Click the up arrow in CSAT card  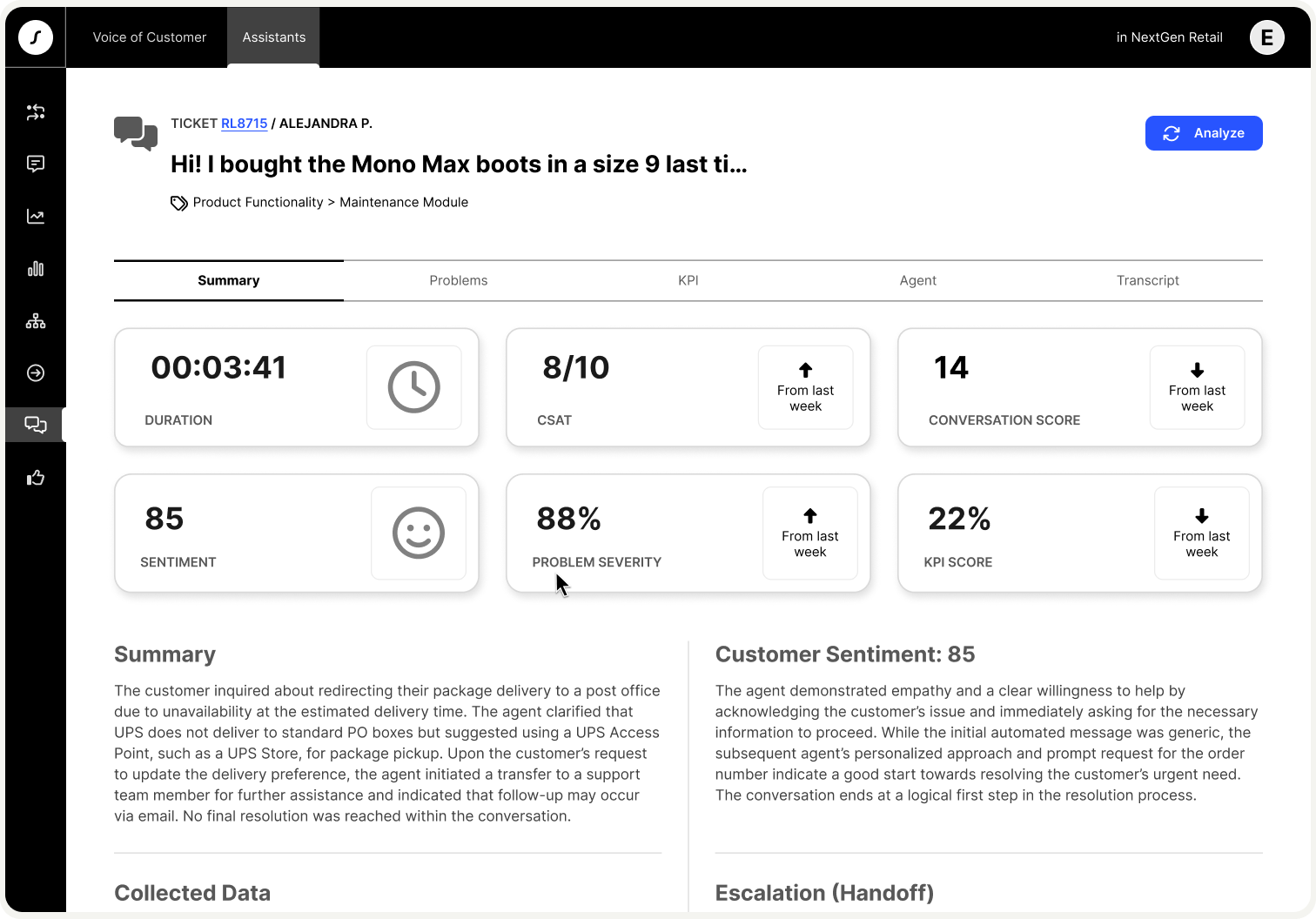coord(806,370)
